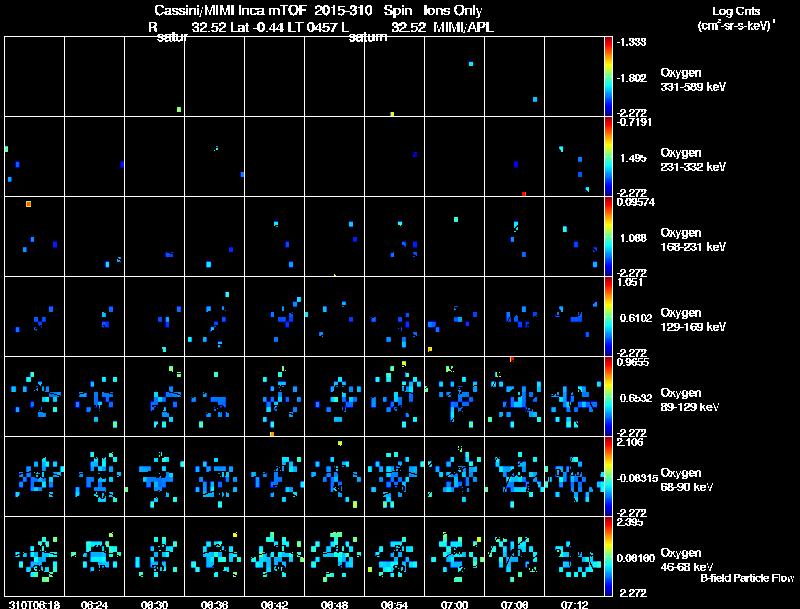Click the Oxygen 68-90 keV label

click(x=687, y=480)
